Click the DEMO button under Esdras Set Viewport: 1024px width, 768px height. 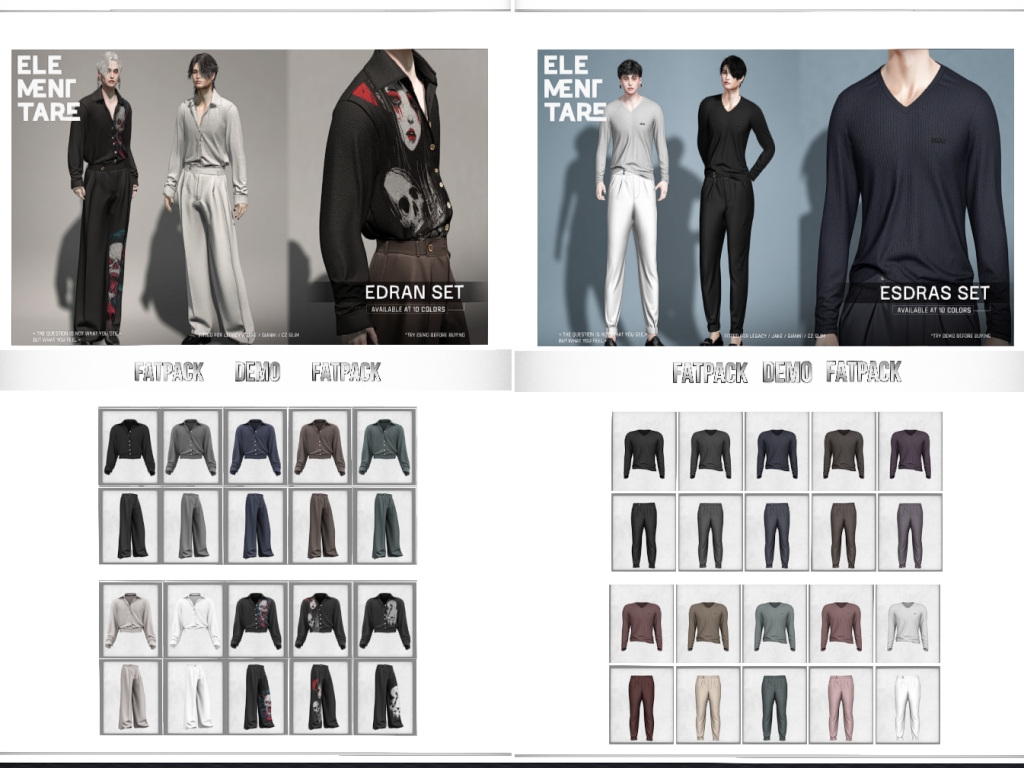787,373
